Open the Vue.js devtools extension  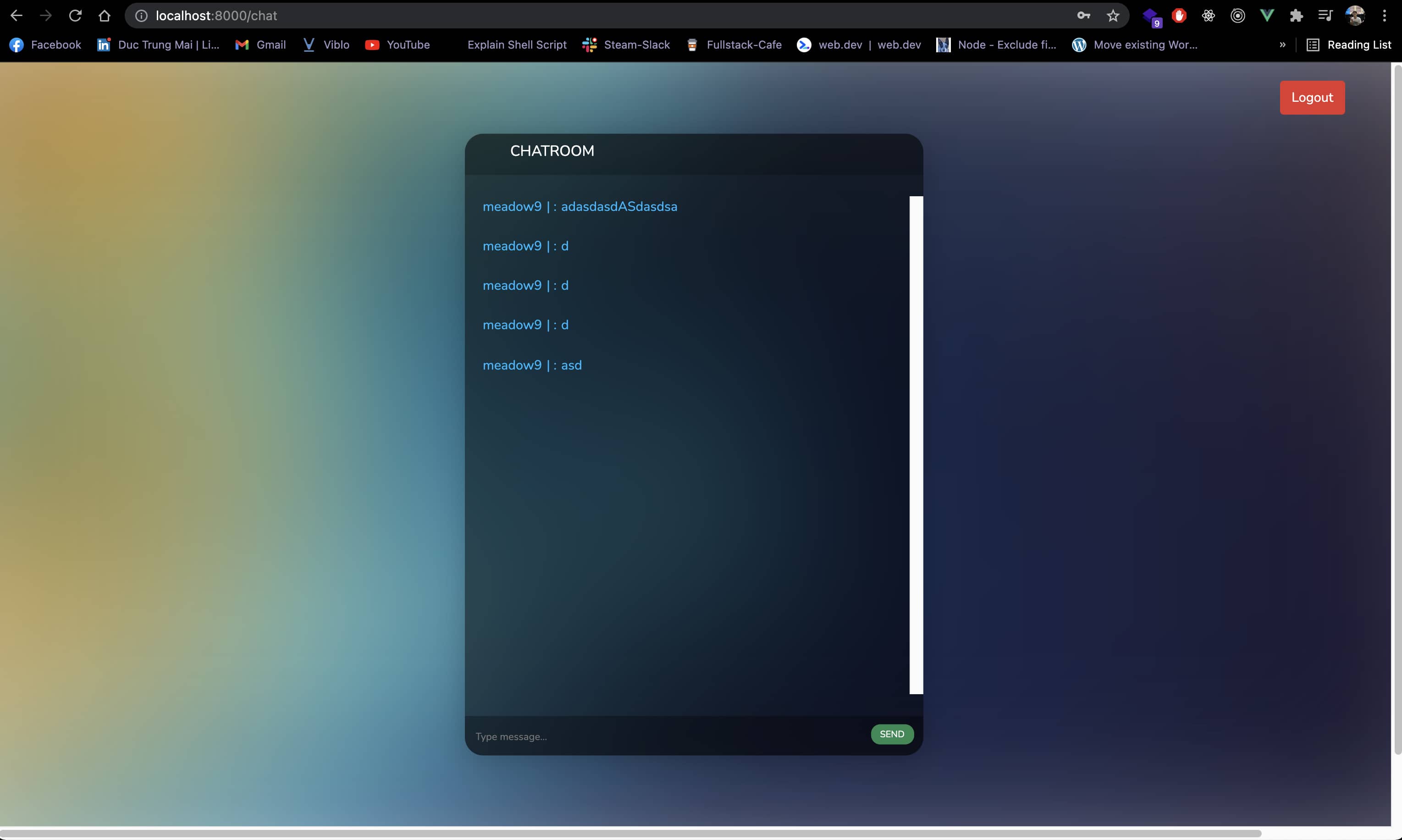click(1267, 15)
